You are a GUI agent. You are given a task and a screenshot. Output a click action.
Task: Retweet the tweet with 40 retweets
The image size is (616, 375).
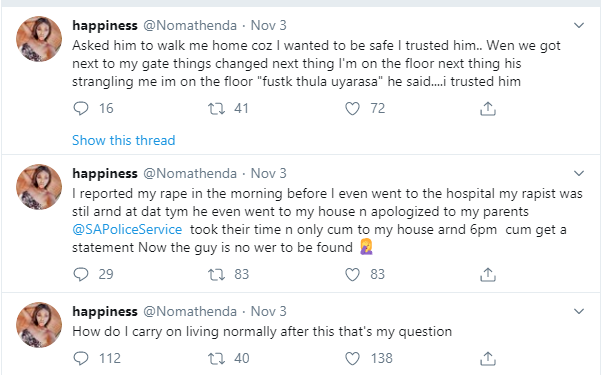click(x=216, y=358)
